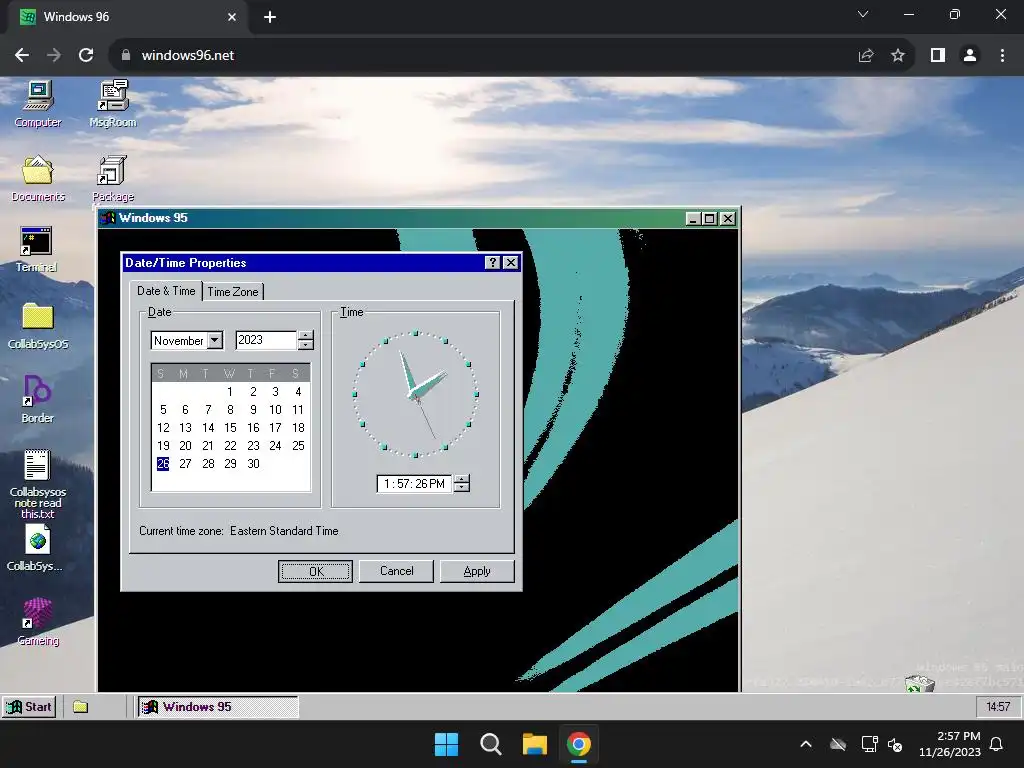Select day 23 in the calendar
This screenshot has height=768, width=1024.
click(253, 445)
